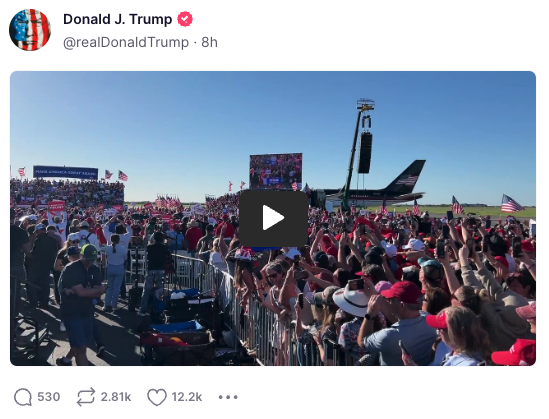Visit the @realDonaldTrump handle link
549x419 pixels.
(x=126, y=42)
